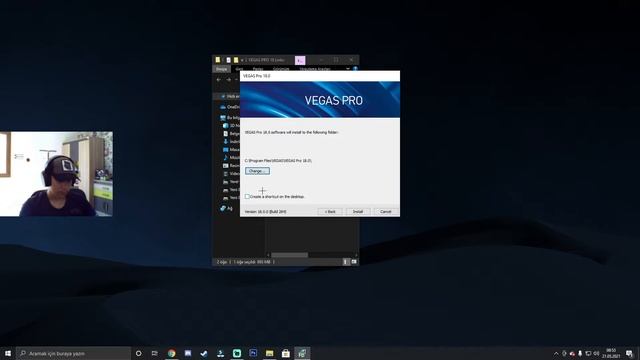Click the taskbar search box
The height and width of the screenshot is (360, 640).
pyautogui.click(x=73, y=353)
